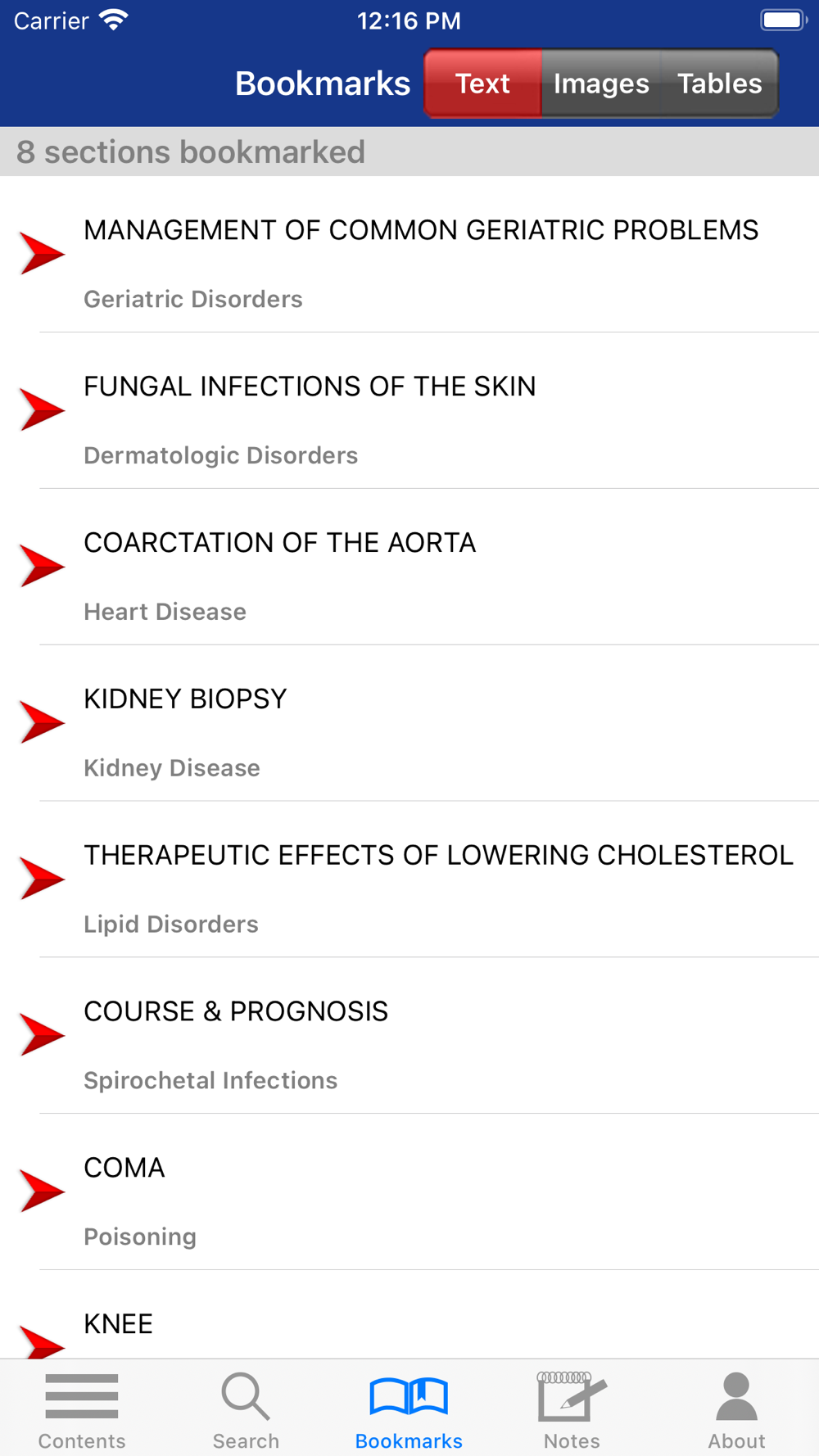Tap the Search magnifier icon

[245, 1396]
